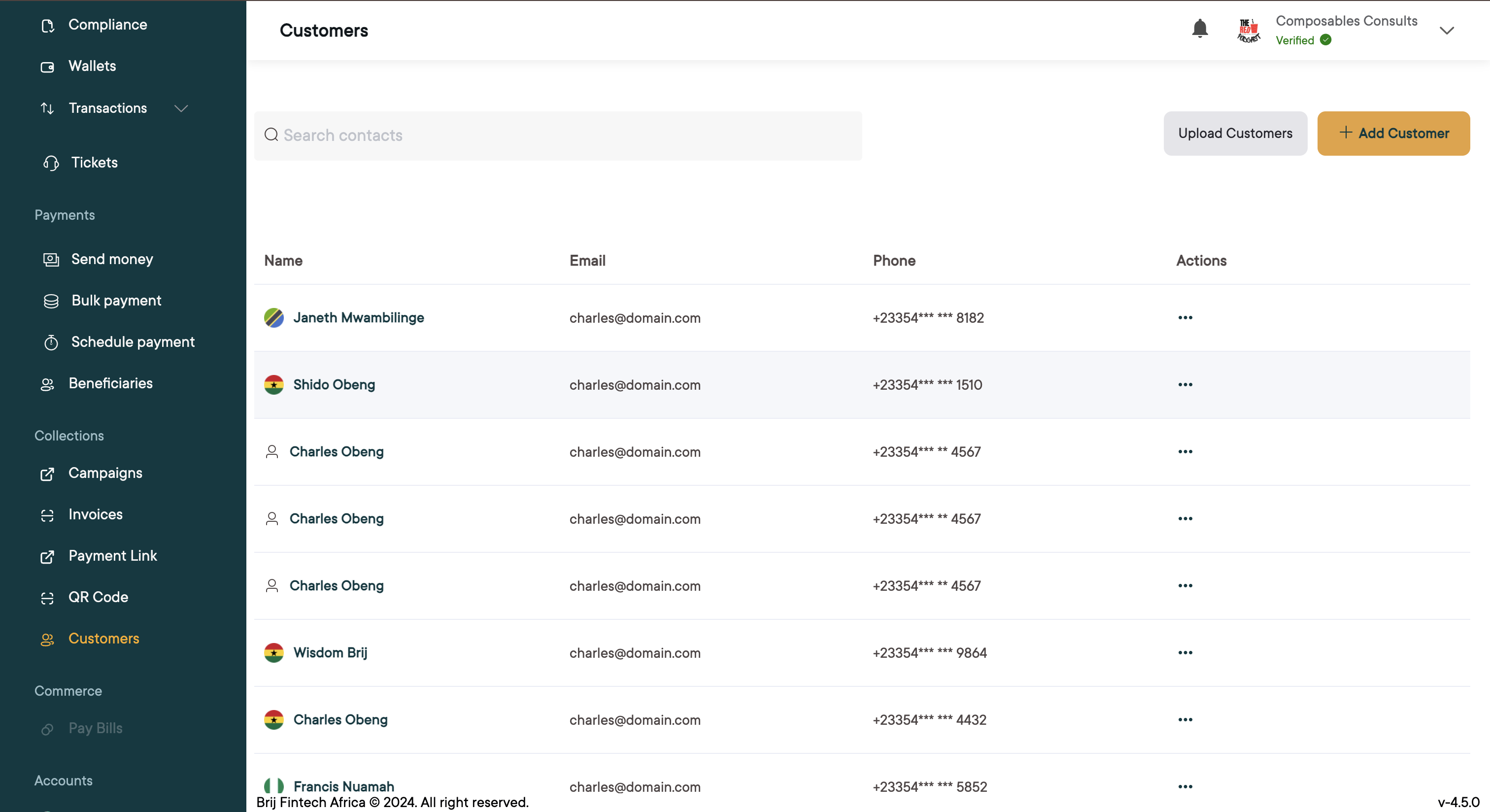This screenshot has width=1490, height=812.
Task: Open the Campaigns page
Action: (x=104, y=473)
